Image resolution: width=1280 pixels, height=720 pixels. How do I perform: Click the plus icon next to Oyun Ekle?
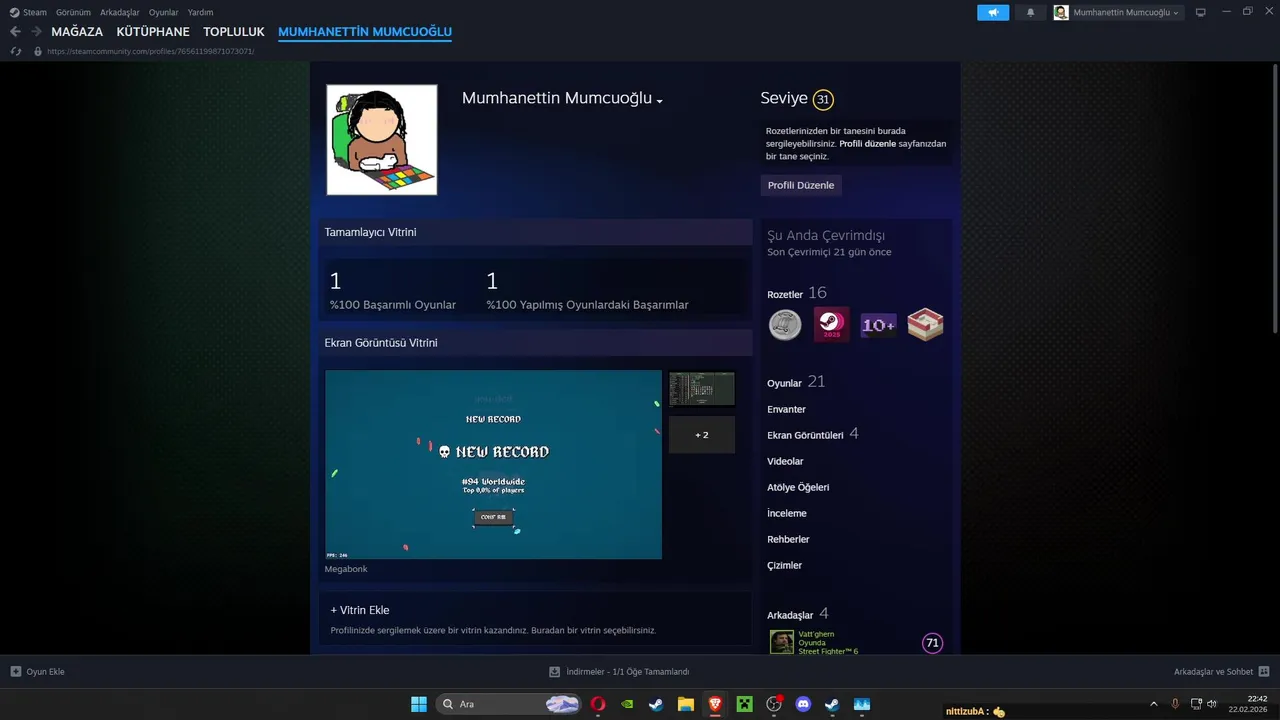[x=16, y=671]
